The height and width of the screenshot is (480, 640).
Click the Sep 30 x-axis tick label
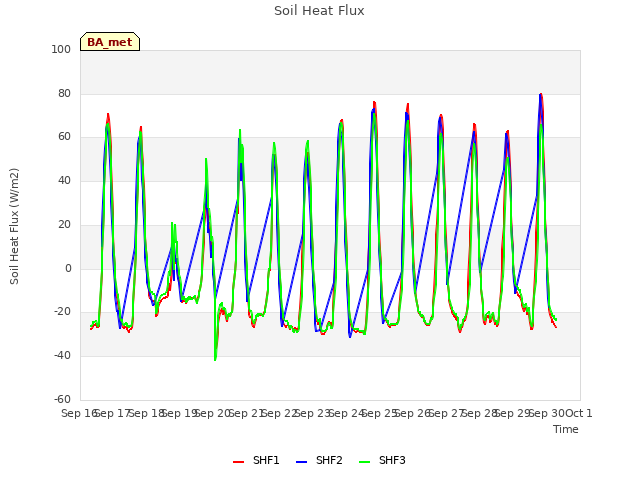click(547, 413)
